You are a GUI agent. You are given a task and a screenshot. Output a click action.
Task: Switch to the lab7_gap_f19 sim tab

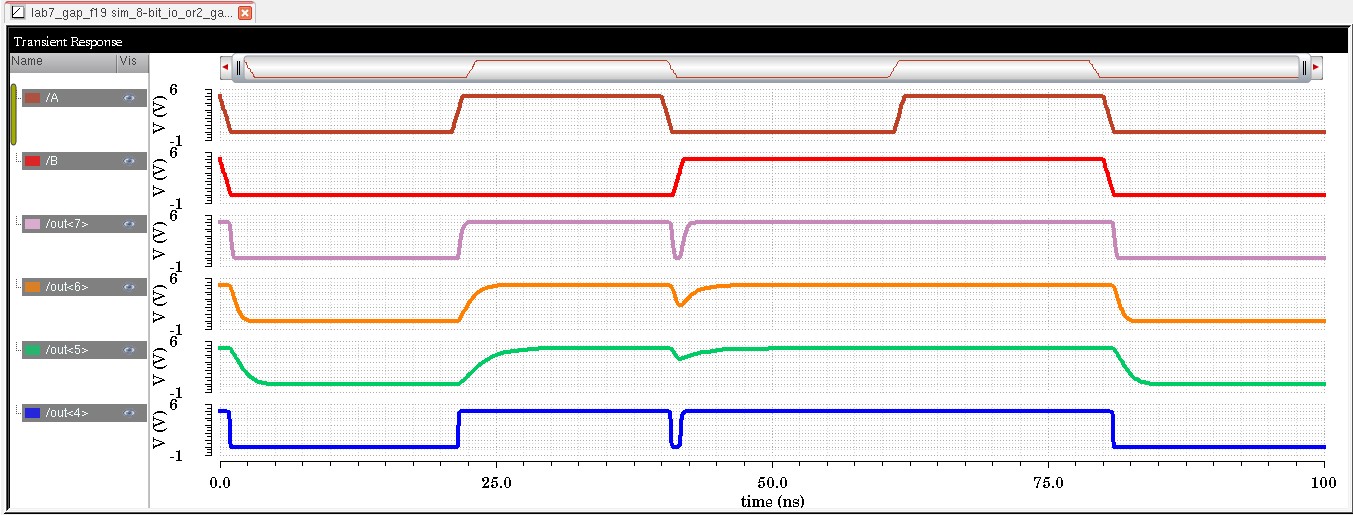click(x=132, y=12)
